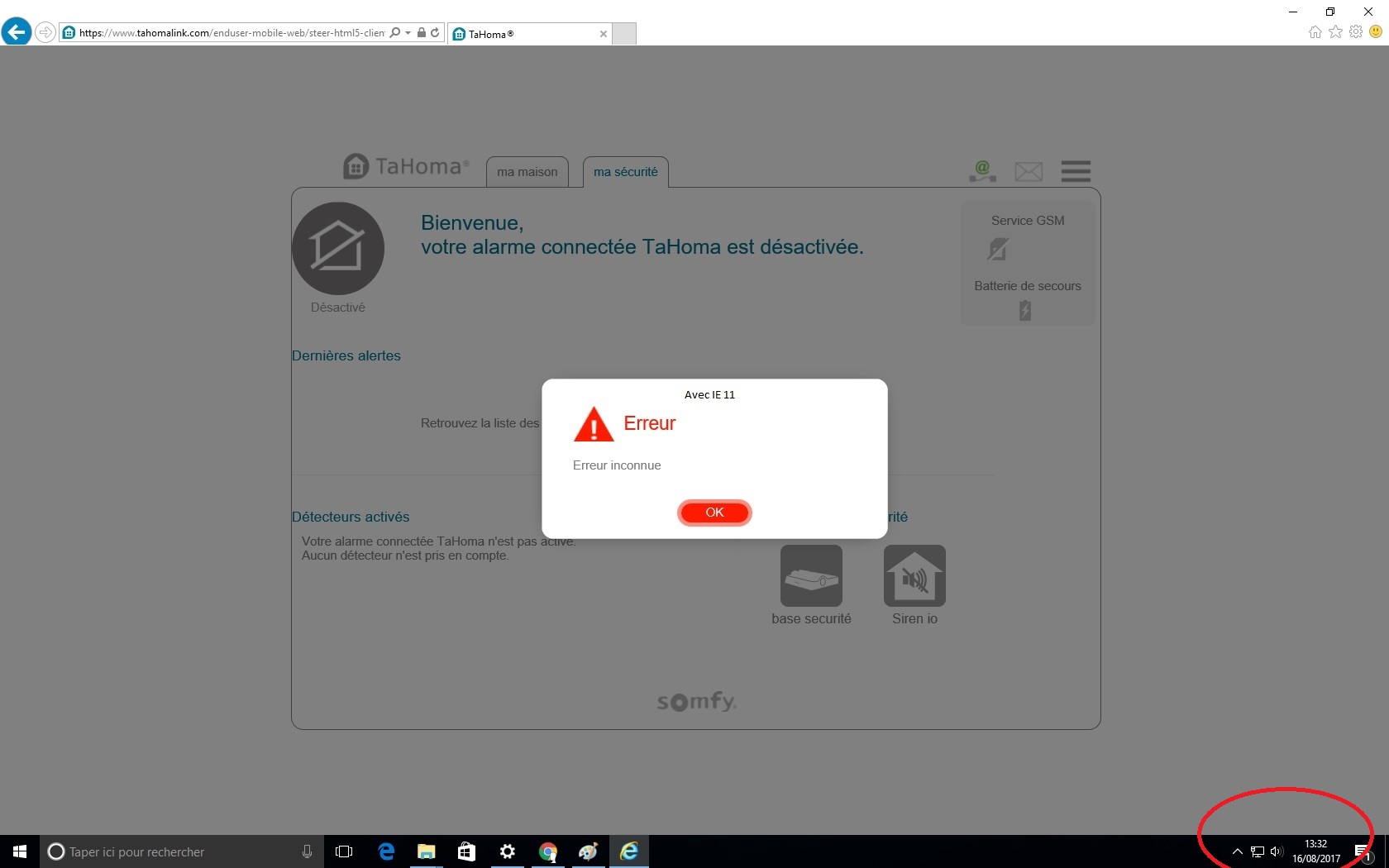Viewport: 1389px width, 868px height.
Task: Click the Désactivé alarm status icon
Action: click(x=338, y=249)
